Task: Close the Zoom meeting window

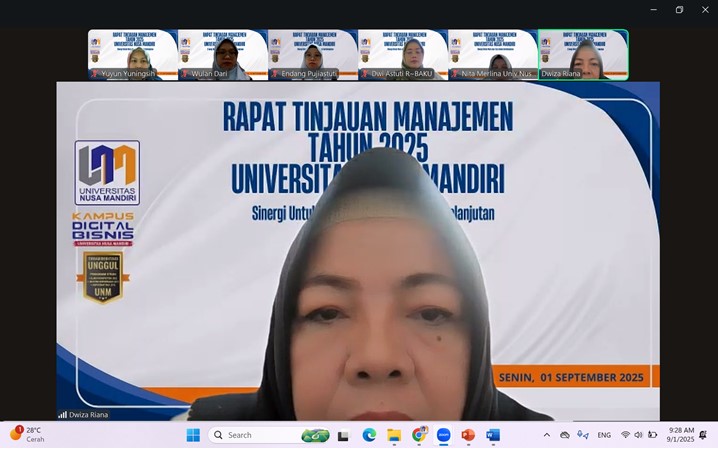Action: coord(705,10)
